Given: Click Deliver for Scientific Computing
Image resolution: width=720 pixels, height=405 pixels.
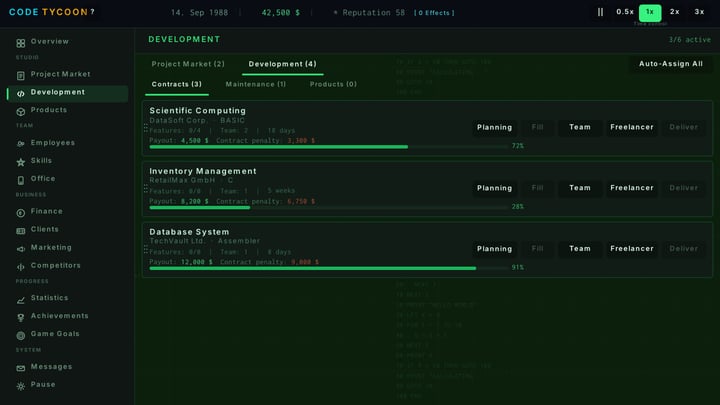Looking at the screenshot, I should pyautogui.click(x=683, y=127).
